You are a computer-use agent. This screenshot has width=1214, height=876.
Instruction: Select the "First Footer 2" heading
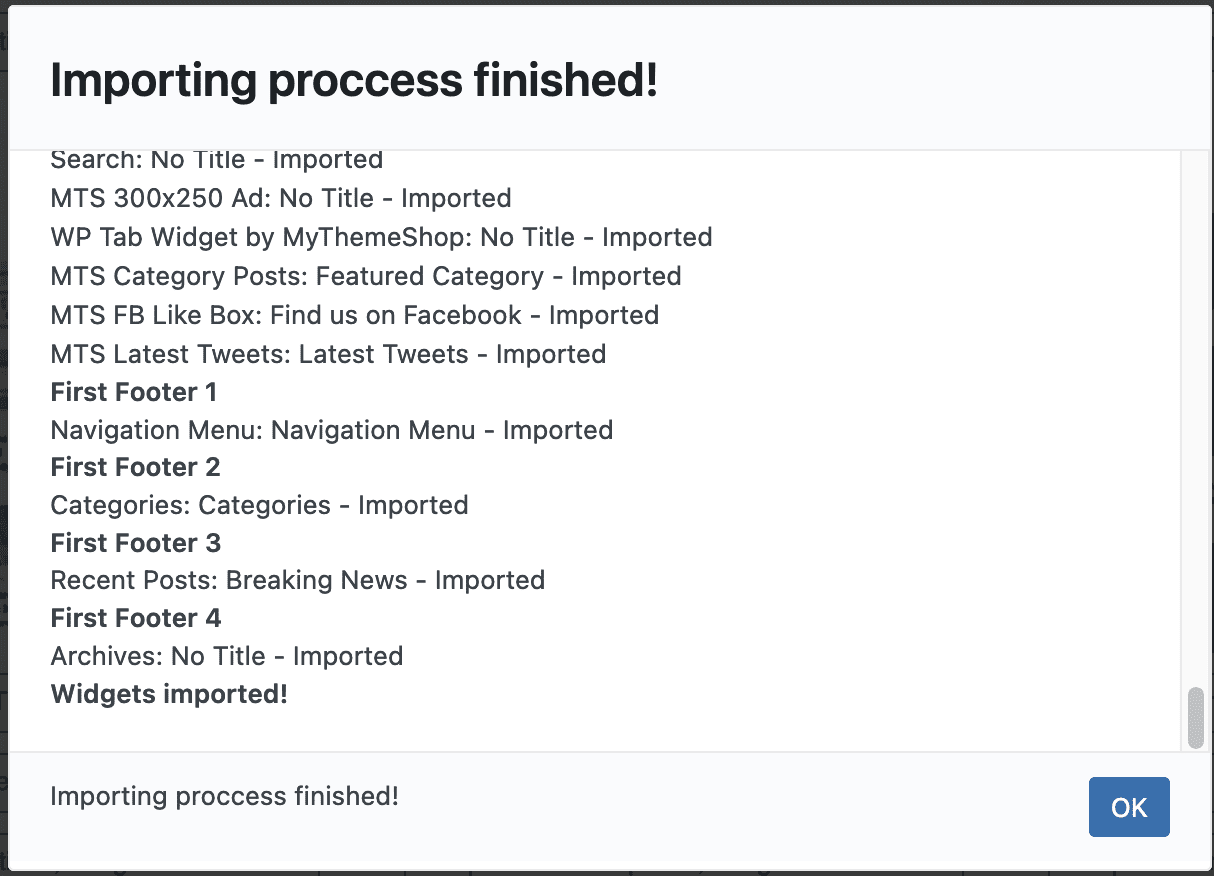[135, 467]
